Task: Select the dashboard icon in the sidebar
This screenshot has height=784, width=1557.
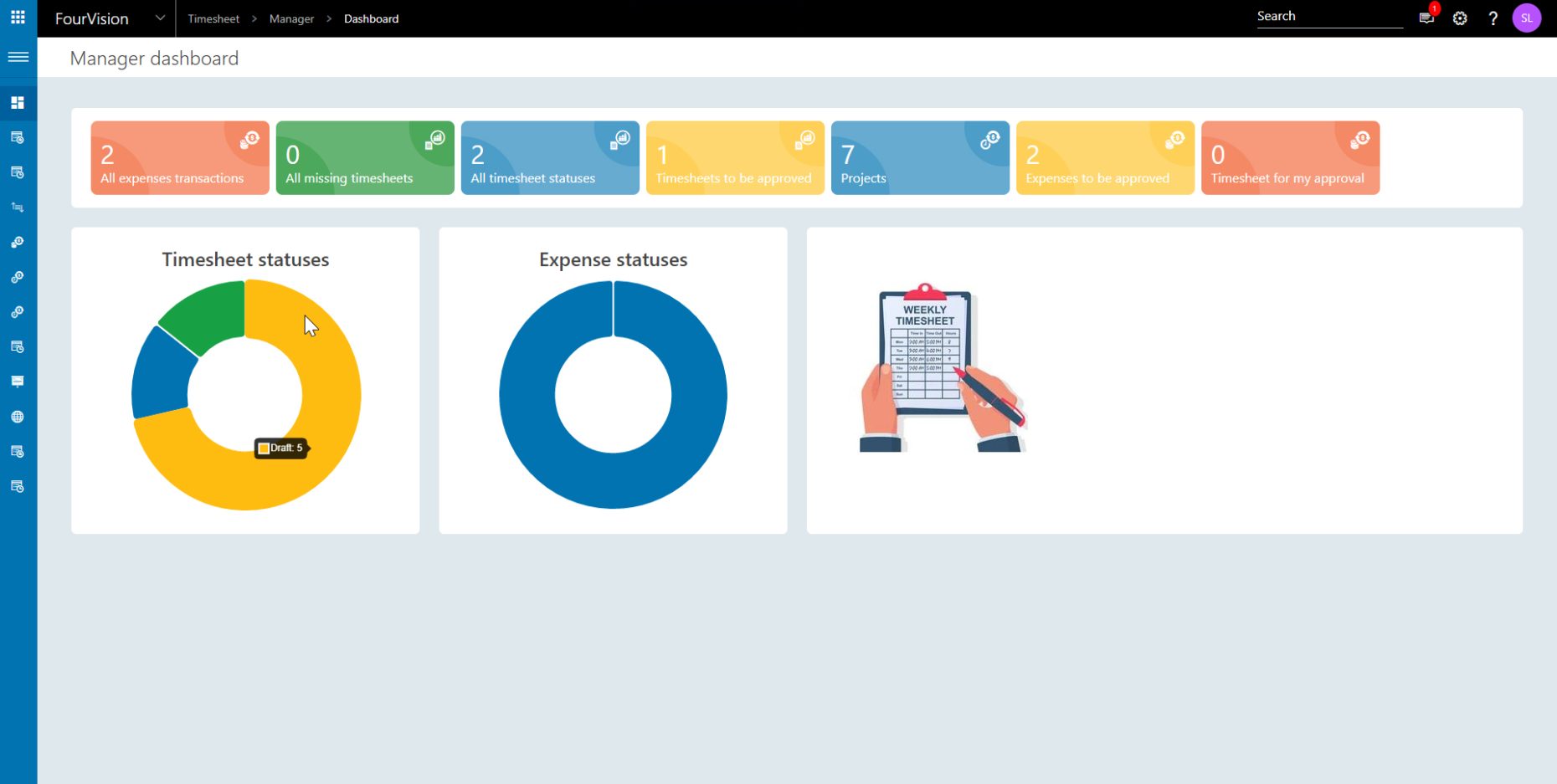Action: click(18, 102)
